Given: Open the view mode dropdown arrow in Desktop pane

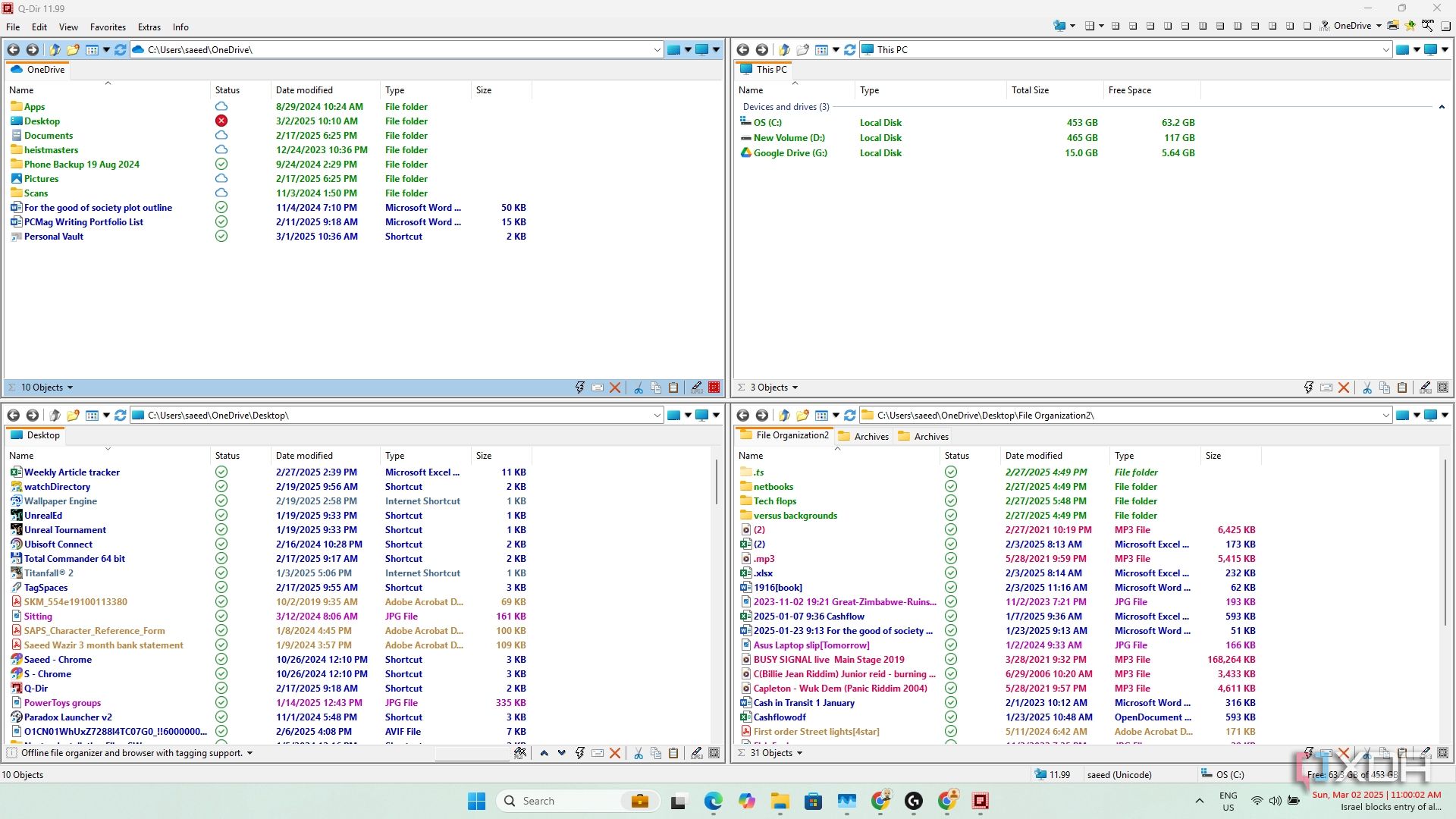Looking at the screenshot, I should click(106, 416).
